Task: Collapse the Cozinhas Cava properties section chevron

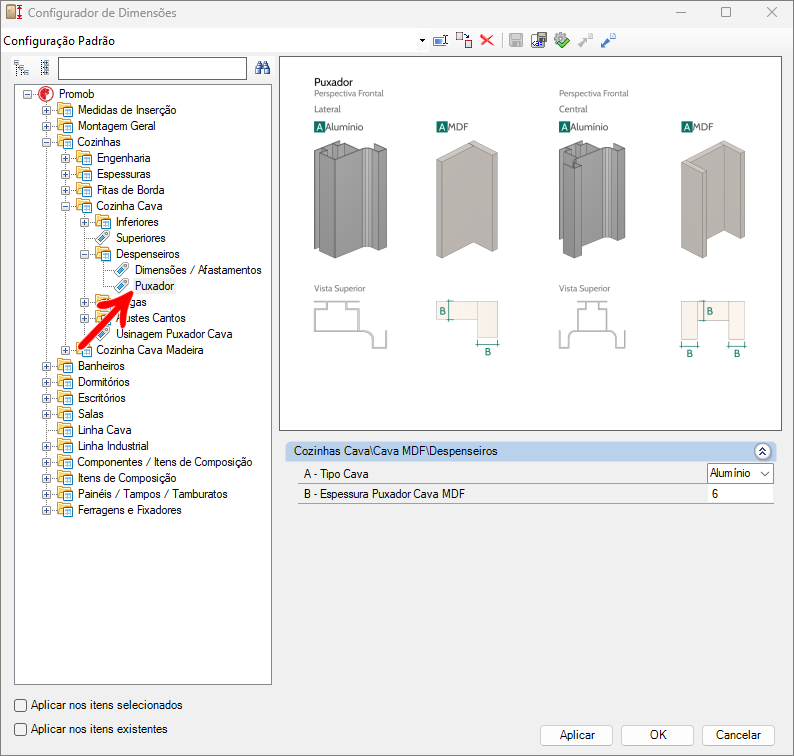Action: (x=762, y=451)
